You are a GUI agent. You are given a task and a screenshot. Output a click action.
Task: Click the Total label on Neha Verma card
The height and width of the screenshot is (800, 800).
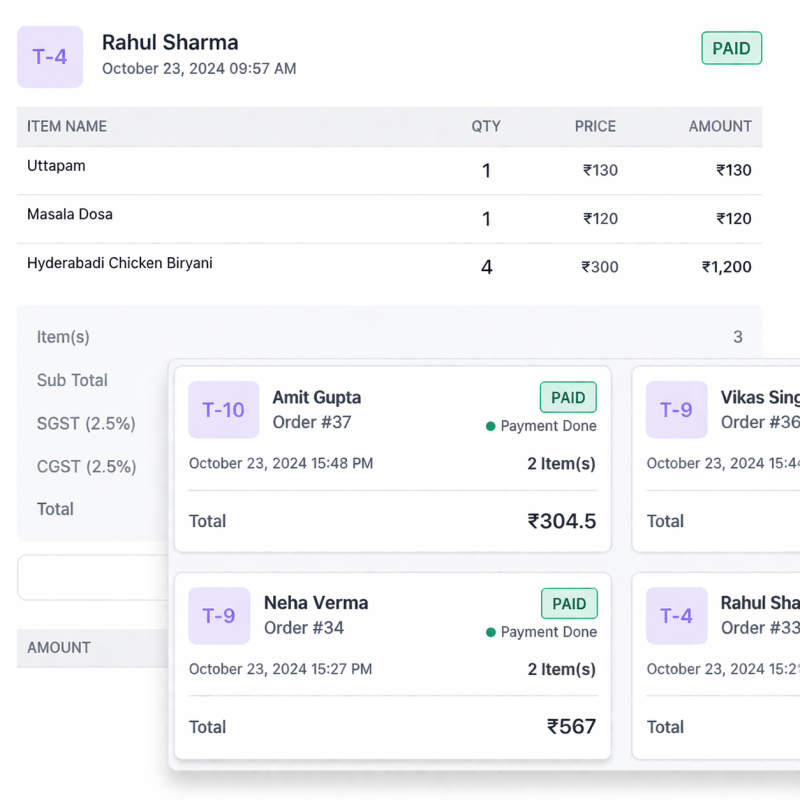[207, 727]
